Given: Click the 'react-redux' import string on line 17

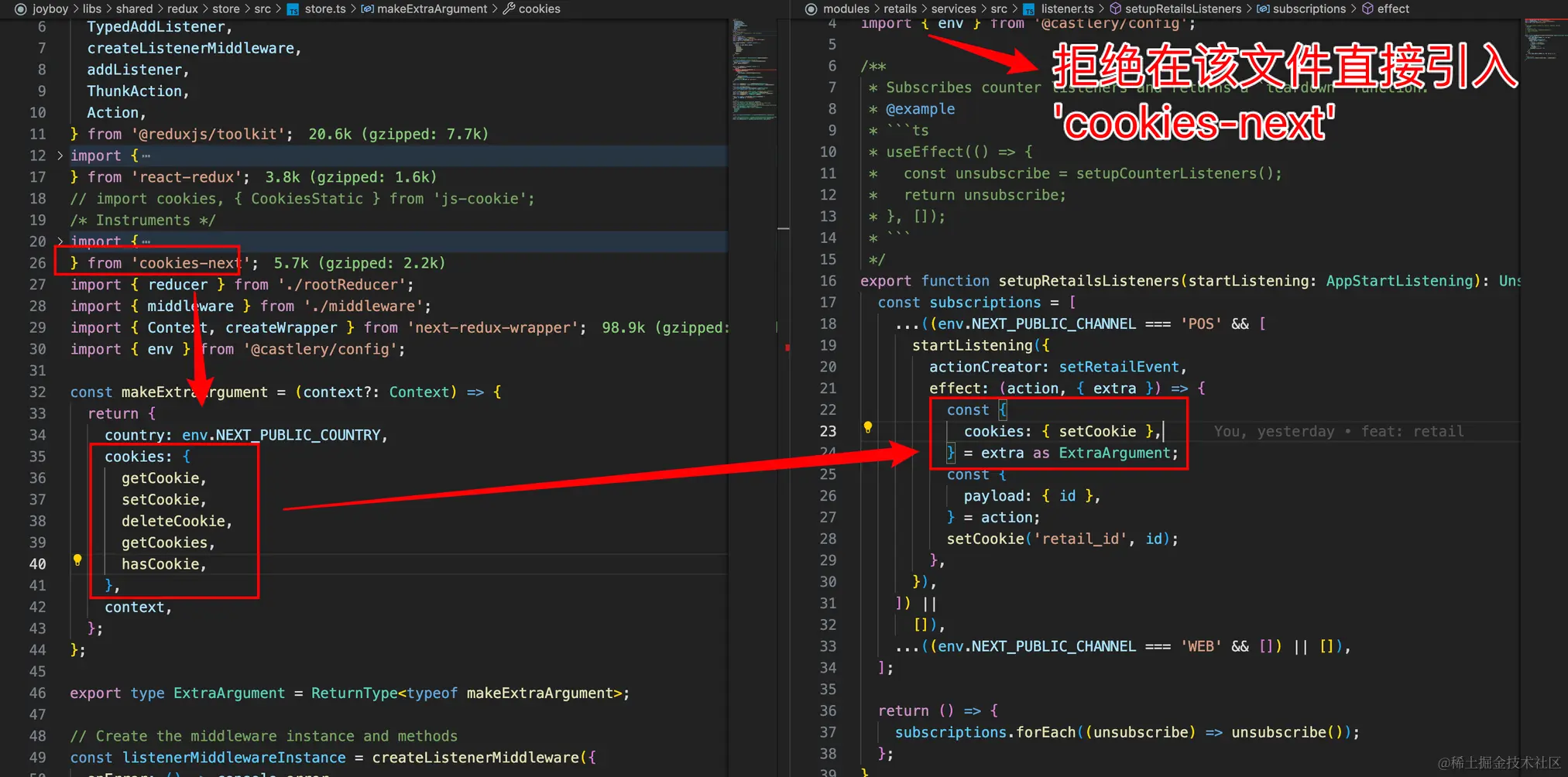Looking at the screenshot, I should tap(190, 177).
